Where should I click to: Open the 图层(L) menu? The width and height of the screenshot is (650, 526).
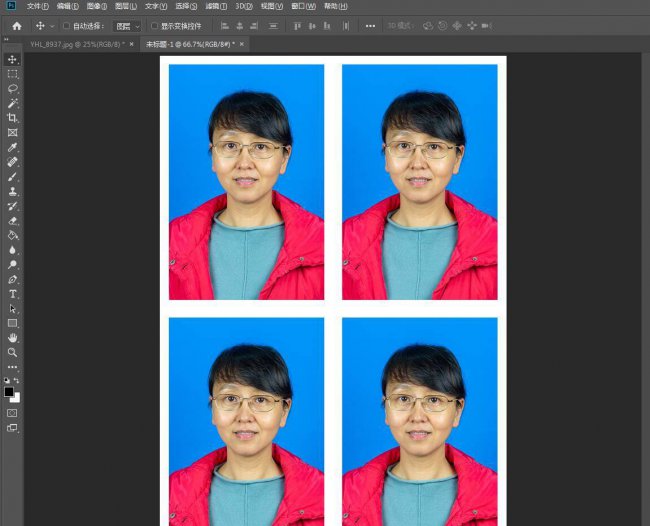[x=126, y=6]
